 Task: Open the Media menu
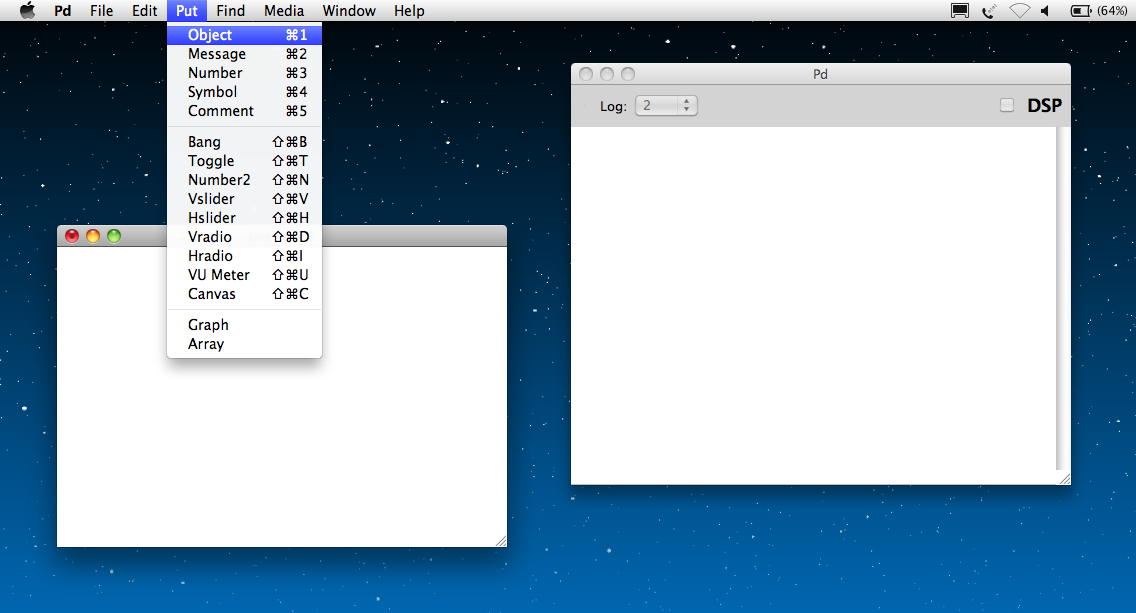pos(284,11)
